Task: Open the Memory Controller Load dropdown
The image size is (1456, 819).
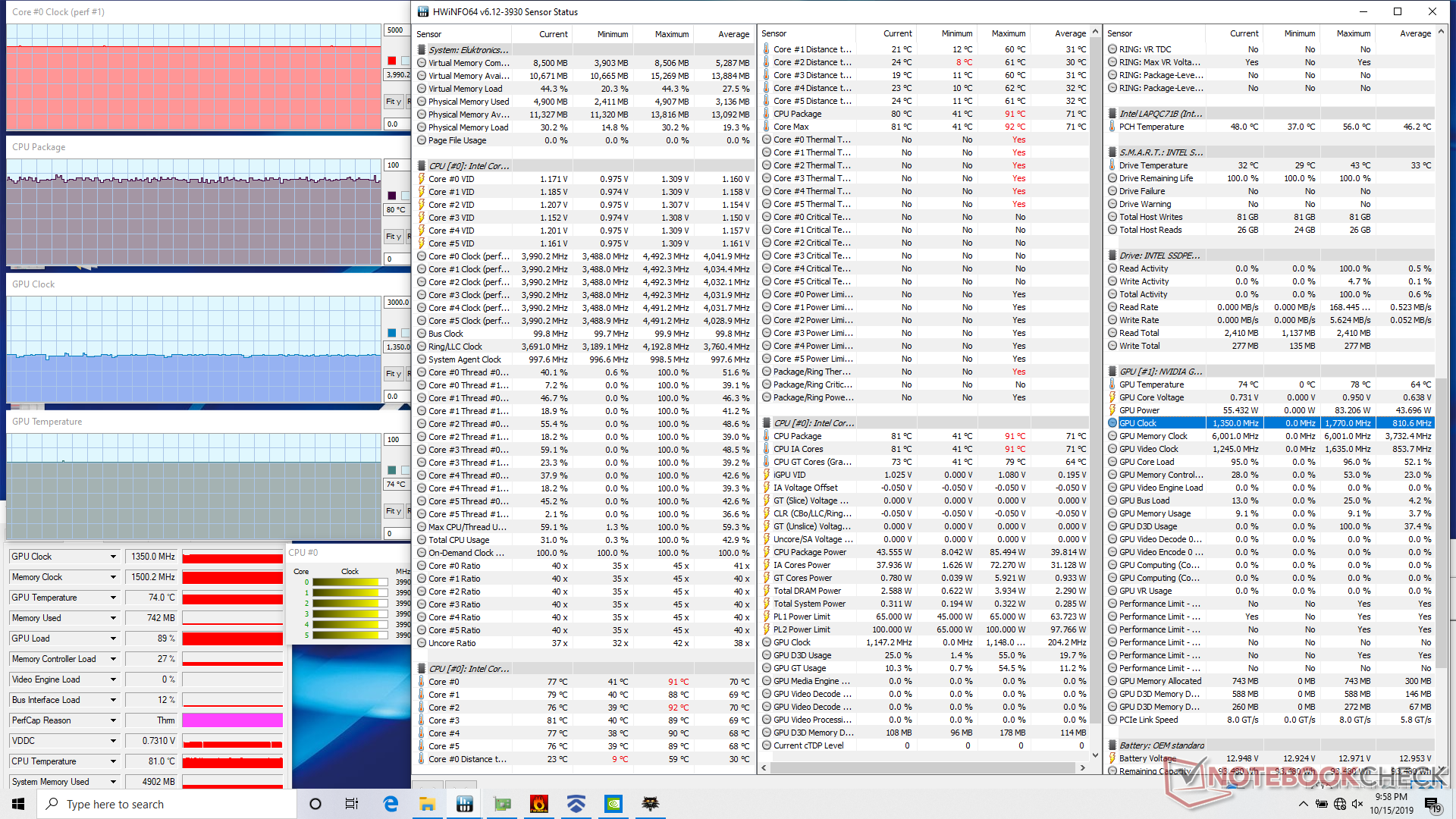Action: [x=114, y=659]
